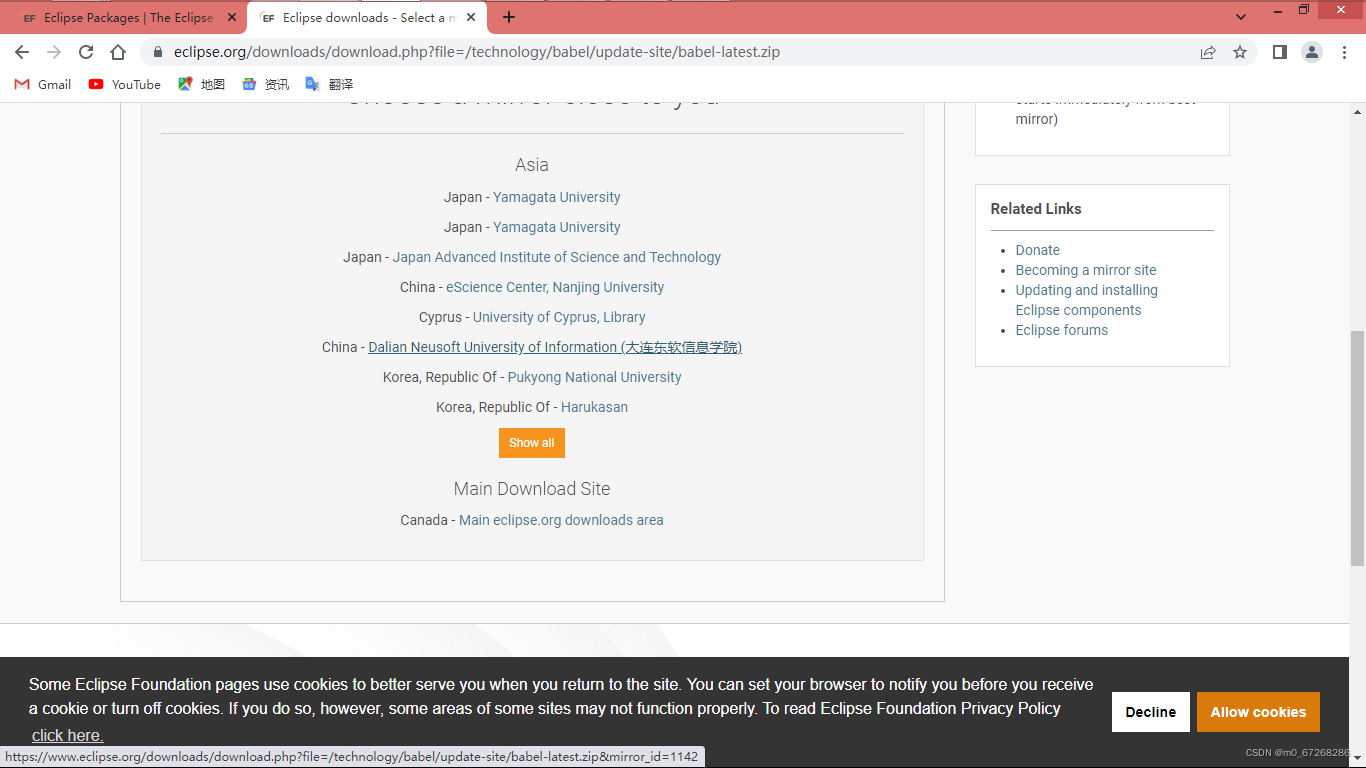Share this page via share icon
The height and width of the screenshot is (768, 1366).
1208,52
